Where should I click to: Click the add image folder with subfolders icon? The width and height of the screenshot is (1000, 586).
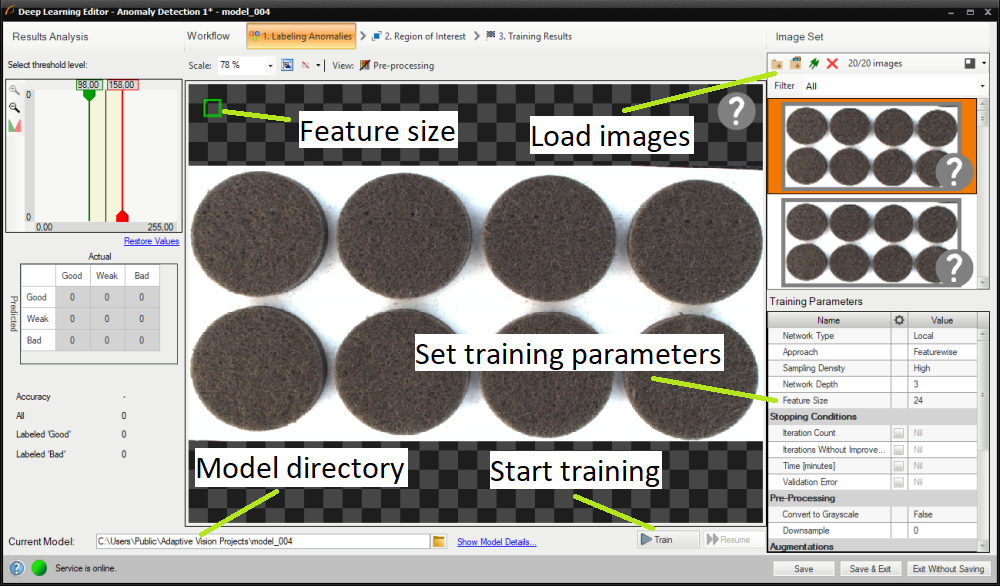click(795, 64)
